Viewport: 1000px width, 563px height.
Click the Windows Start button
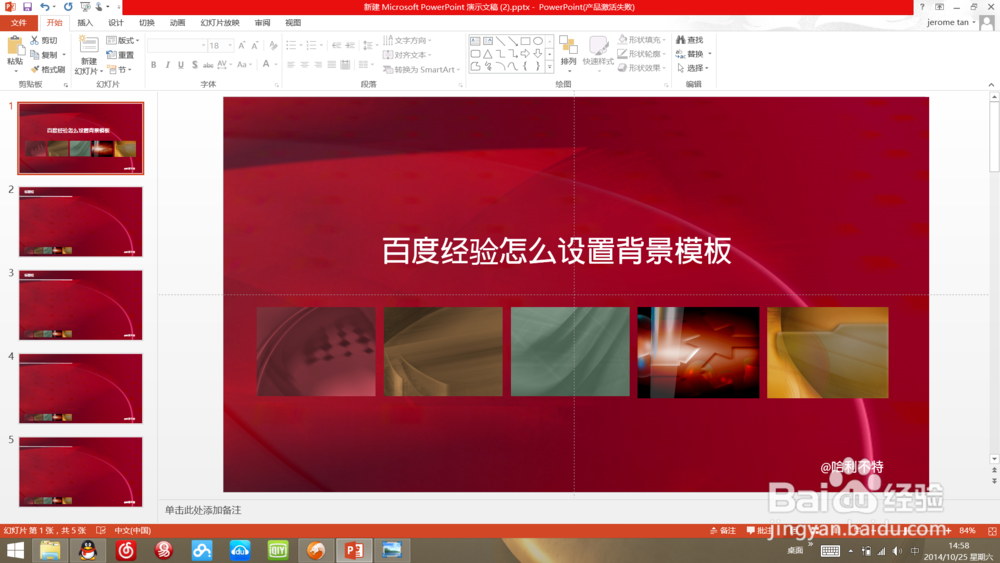click(x=15, y=550)
